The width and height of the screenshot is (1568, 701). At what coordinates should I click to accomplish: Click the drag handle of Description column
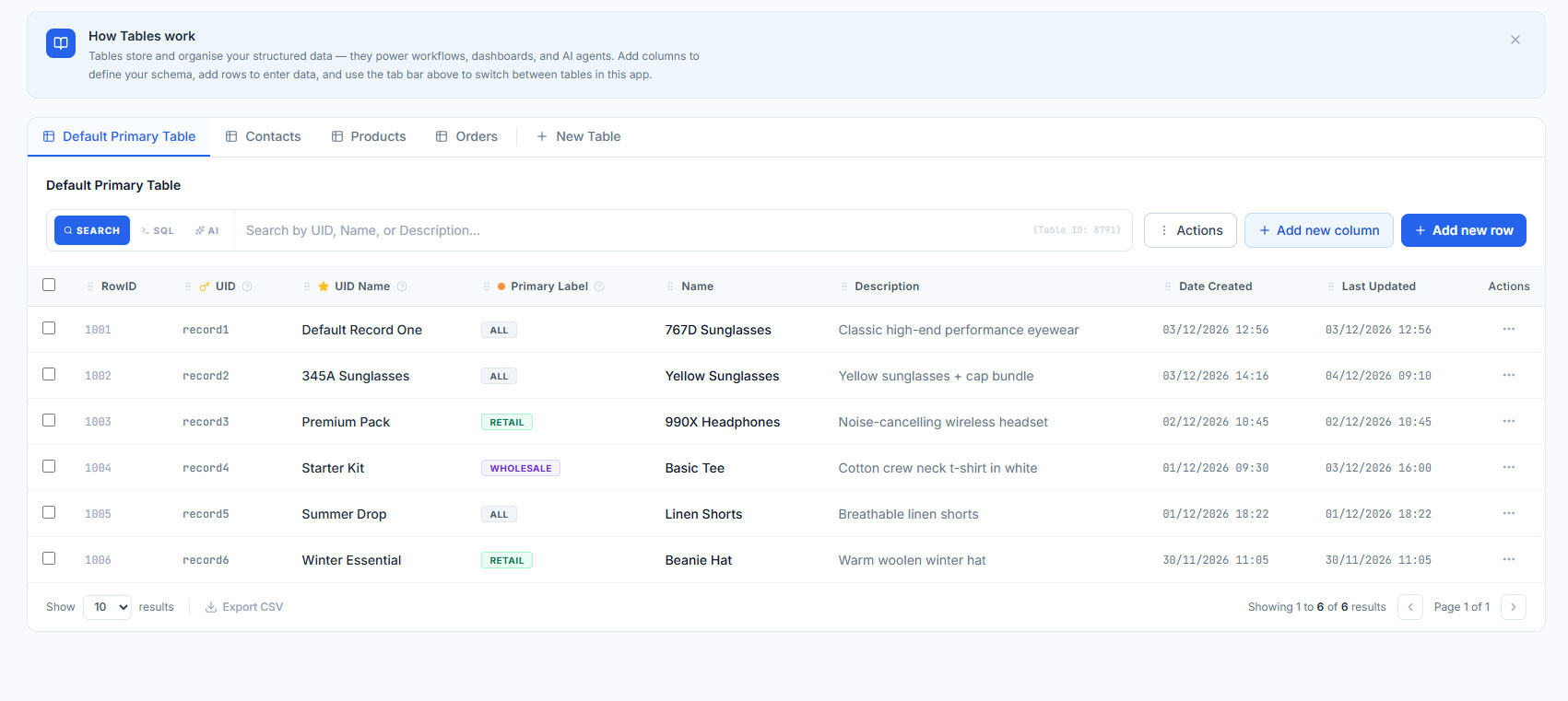point(843,286)
